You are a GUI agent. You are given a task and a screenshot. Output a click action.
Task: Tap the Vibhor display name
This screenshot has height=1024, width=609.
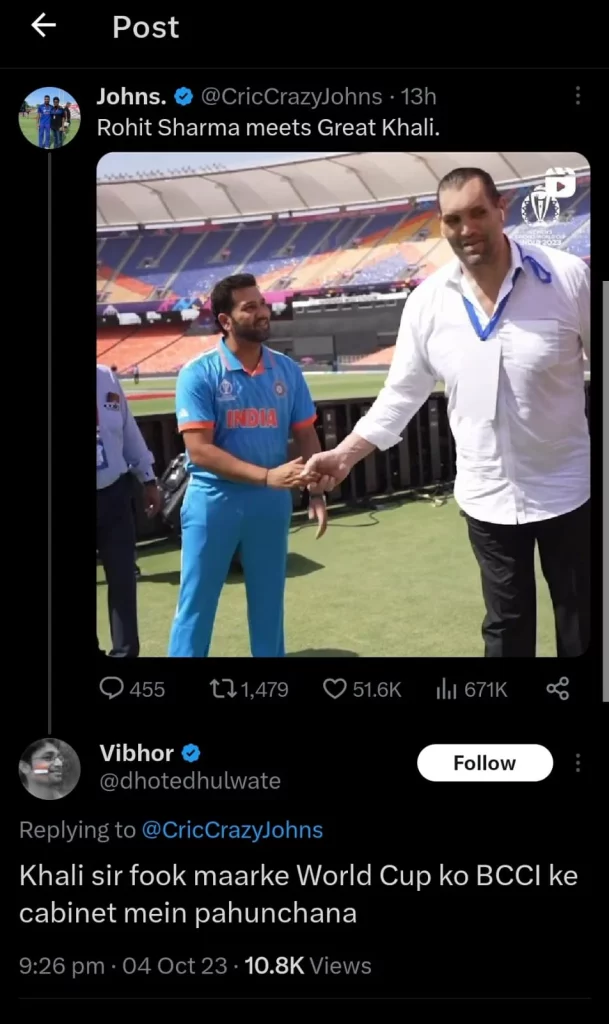coord(137,753)
